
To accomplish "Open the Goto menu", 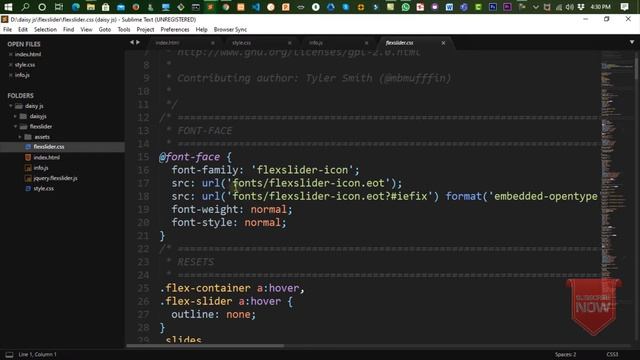I will pyautogui.click(x=105, y=29).
